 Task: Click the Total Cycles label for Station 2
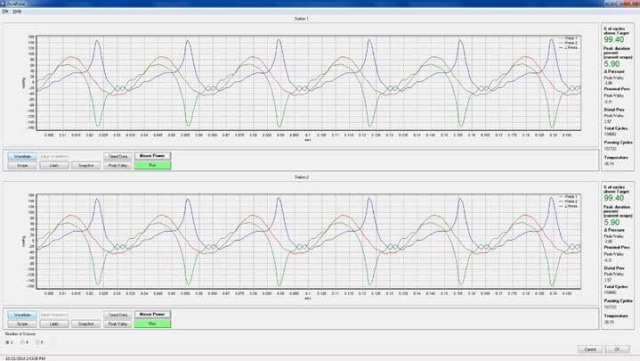tap(616, 287)
